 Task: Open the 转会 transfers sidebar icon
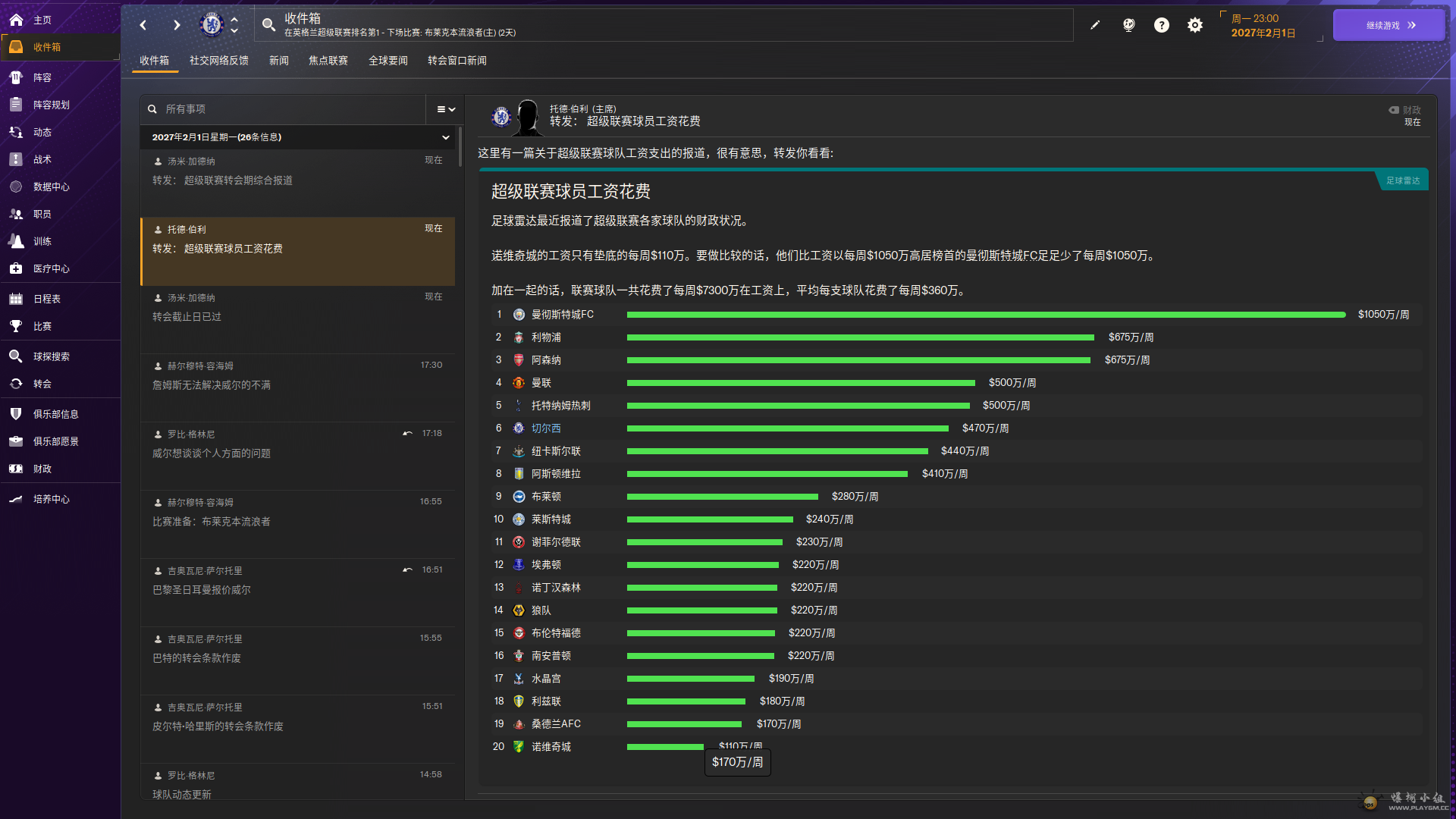pyautogui.click(x=16, y=384)
